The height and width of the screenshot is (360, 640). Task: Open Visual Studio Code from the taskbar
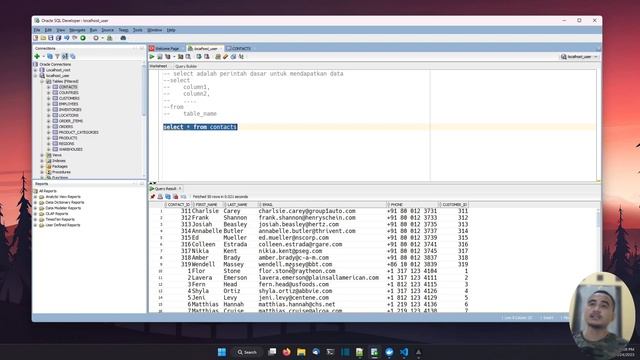click(404, 352)
